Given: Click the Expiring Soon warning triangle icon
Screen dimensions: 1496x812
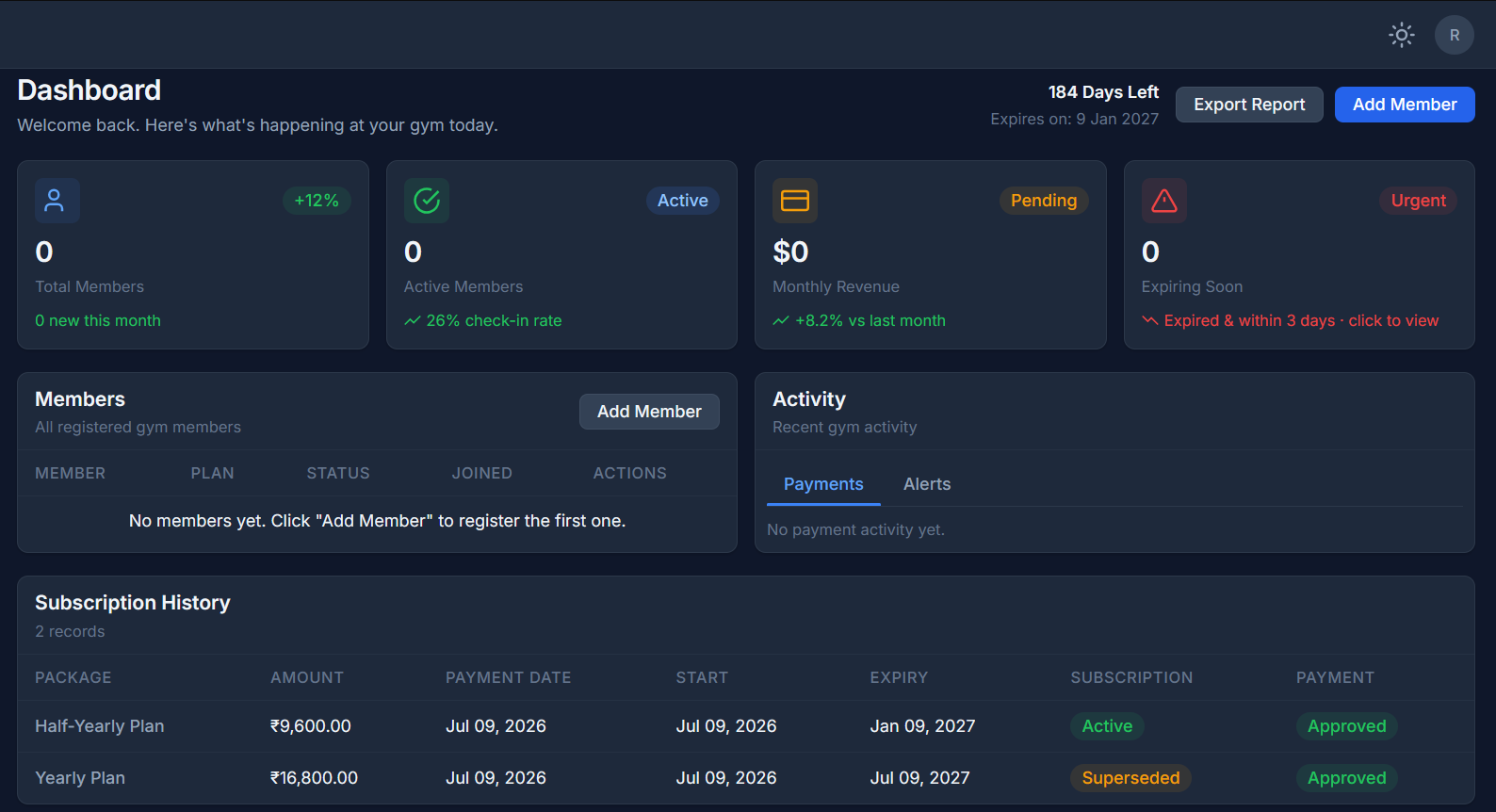Looking at the screenshot, I should click(x=1164, y=201).
